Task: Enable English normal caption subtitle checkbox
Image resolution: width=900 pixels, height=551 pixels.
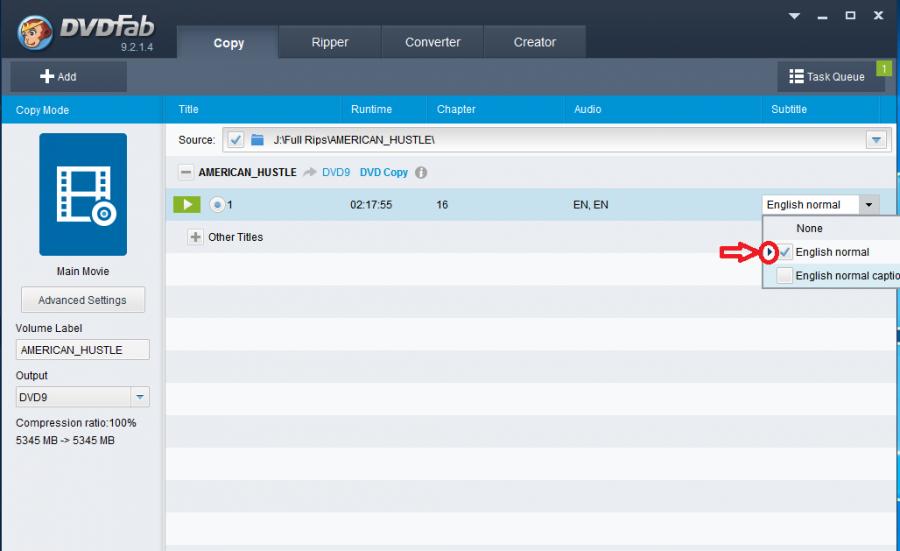Action: tap(785, 276)
